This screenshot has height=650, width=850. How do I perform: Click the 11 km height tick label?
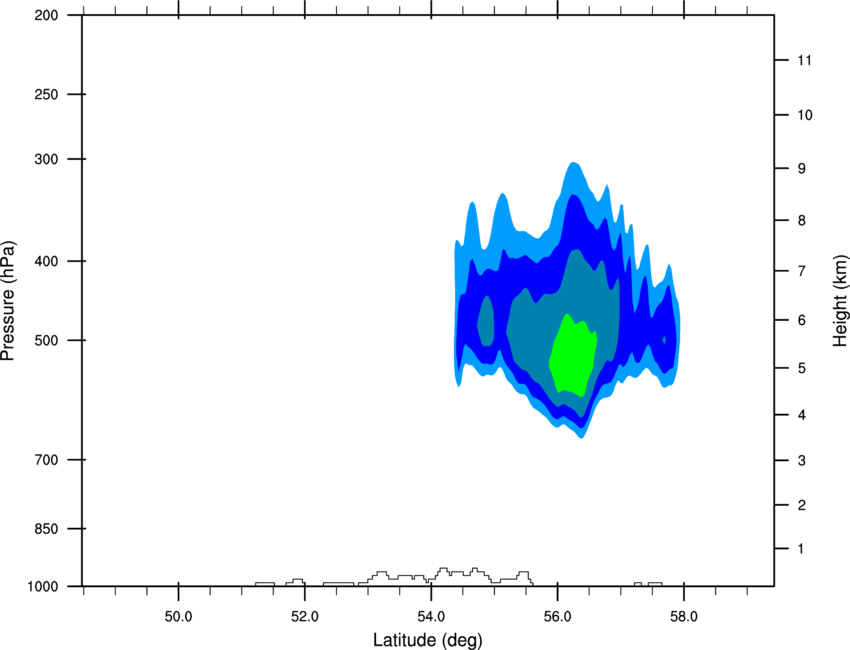(804, 60)
